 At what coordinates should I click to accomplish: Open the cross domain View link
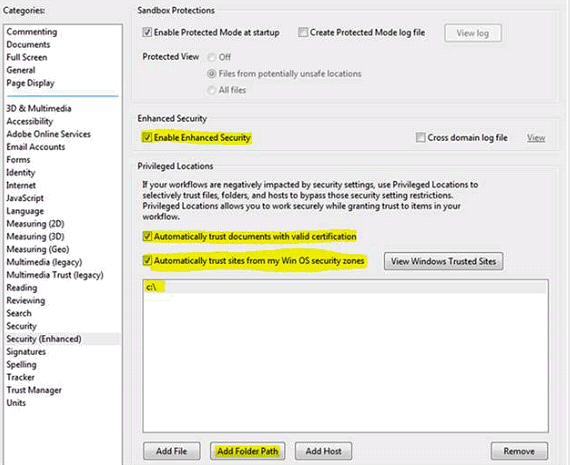pos(536,138)
